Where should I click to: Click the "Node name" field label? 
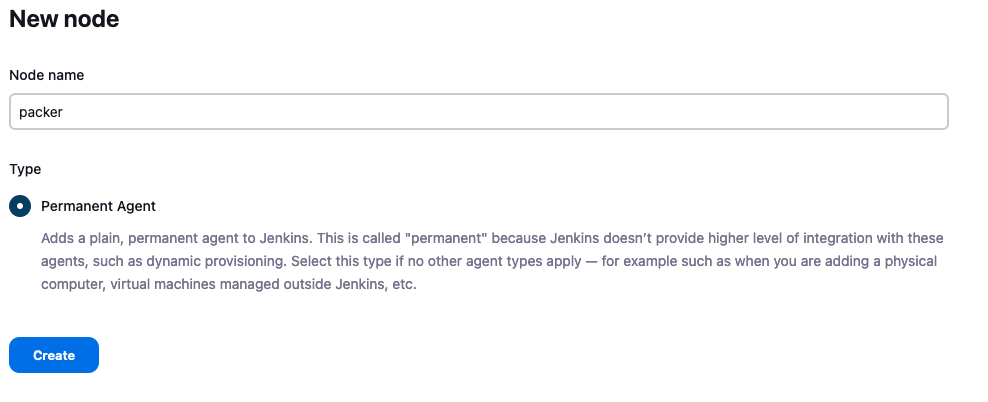46,75
